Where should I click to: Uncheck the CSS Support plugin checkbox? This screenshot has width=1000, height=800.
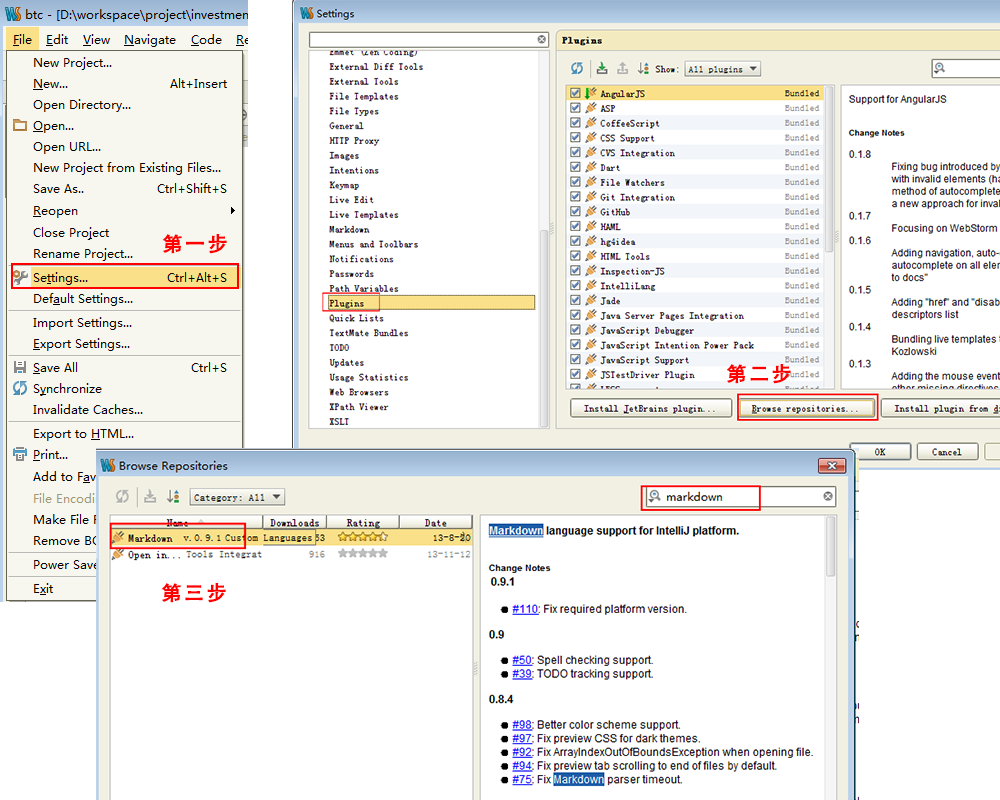575,138
